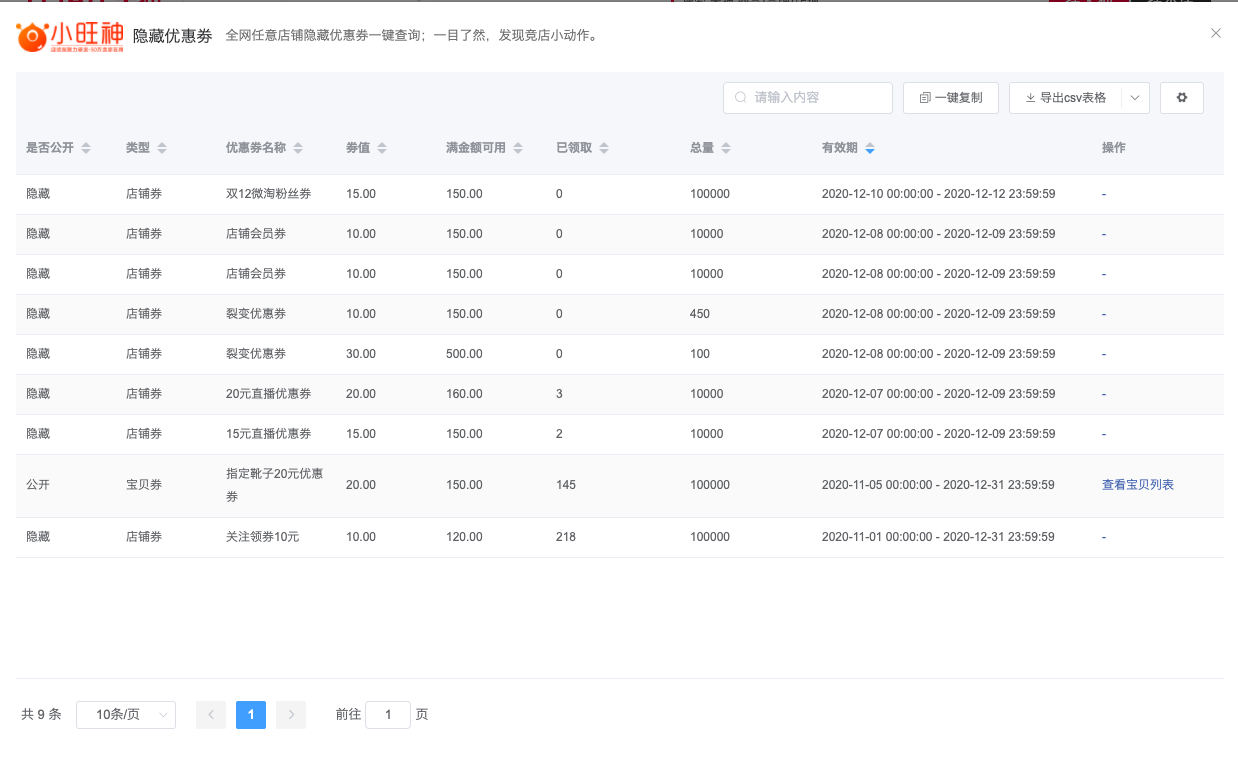1238x758 pixels.
Task: Click the 操作 column header
Action: pos(1114,148)
